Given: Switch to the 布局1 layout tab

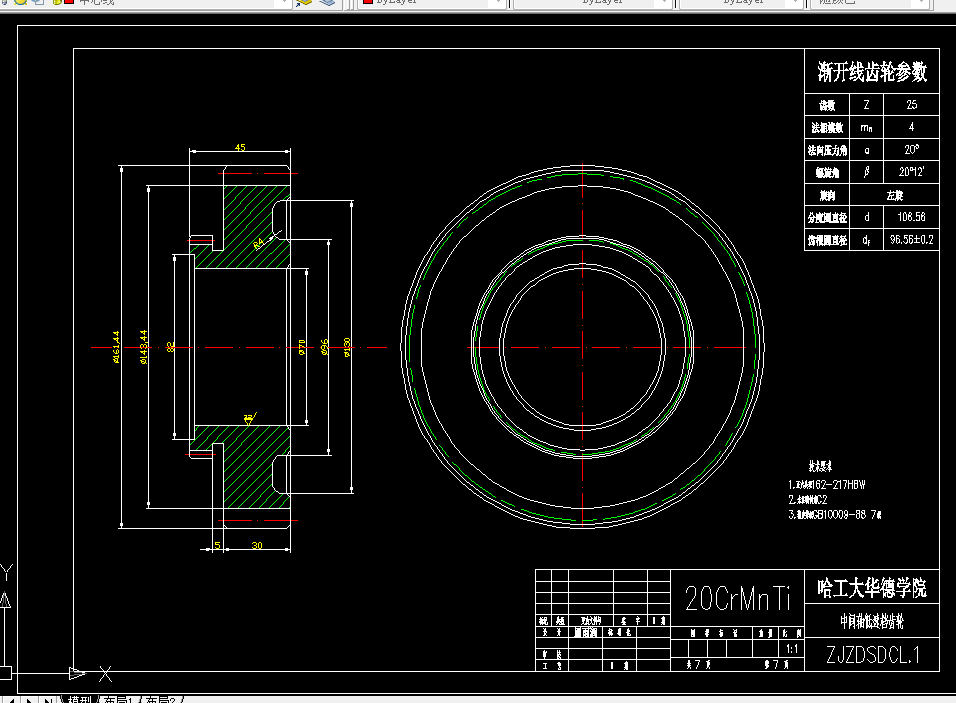Looking at the screenshot, I should coord(117,699).
